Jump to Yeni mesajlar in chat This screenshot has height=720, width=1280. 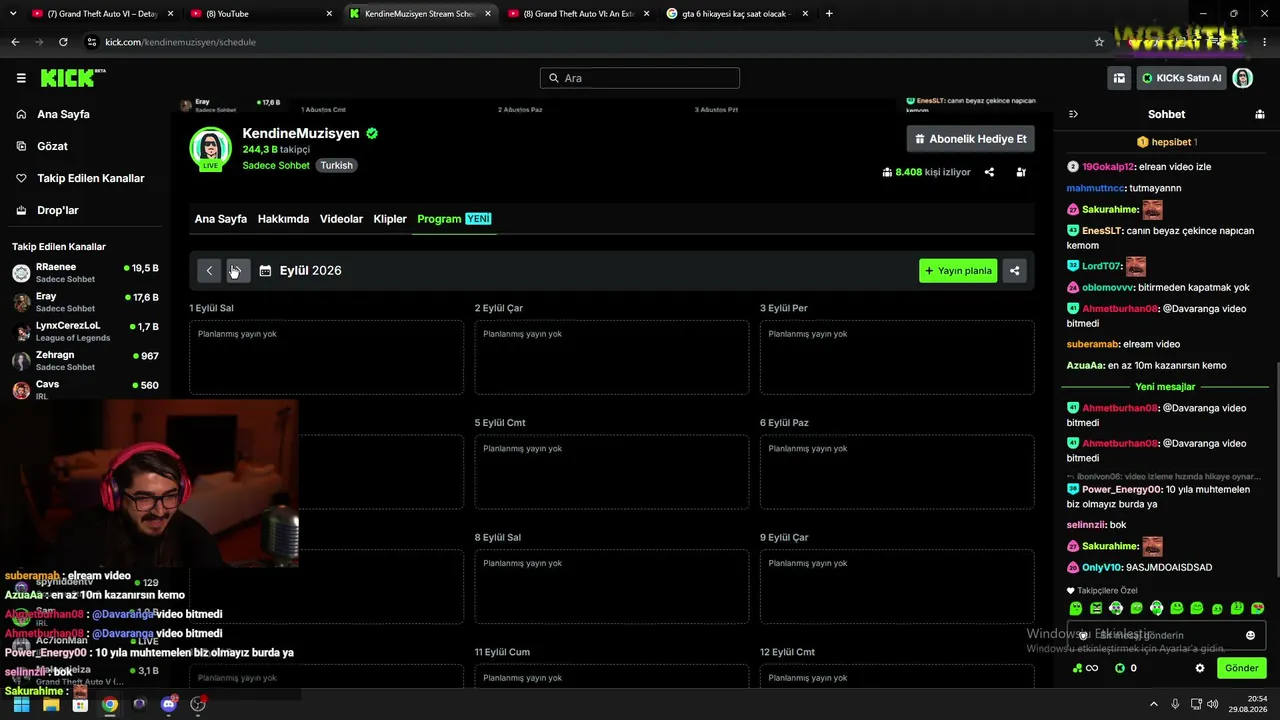point(1165,387)
